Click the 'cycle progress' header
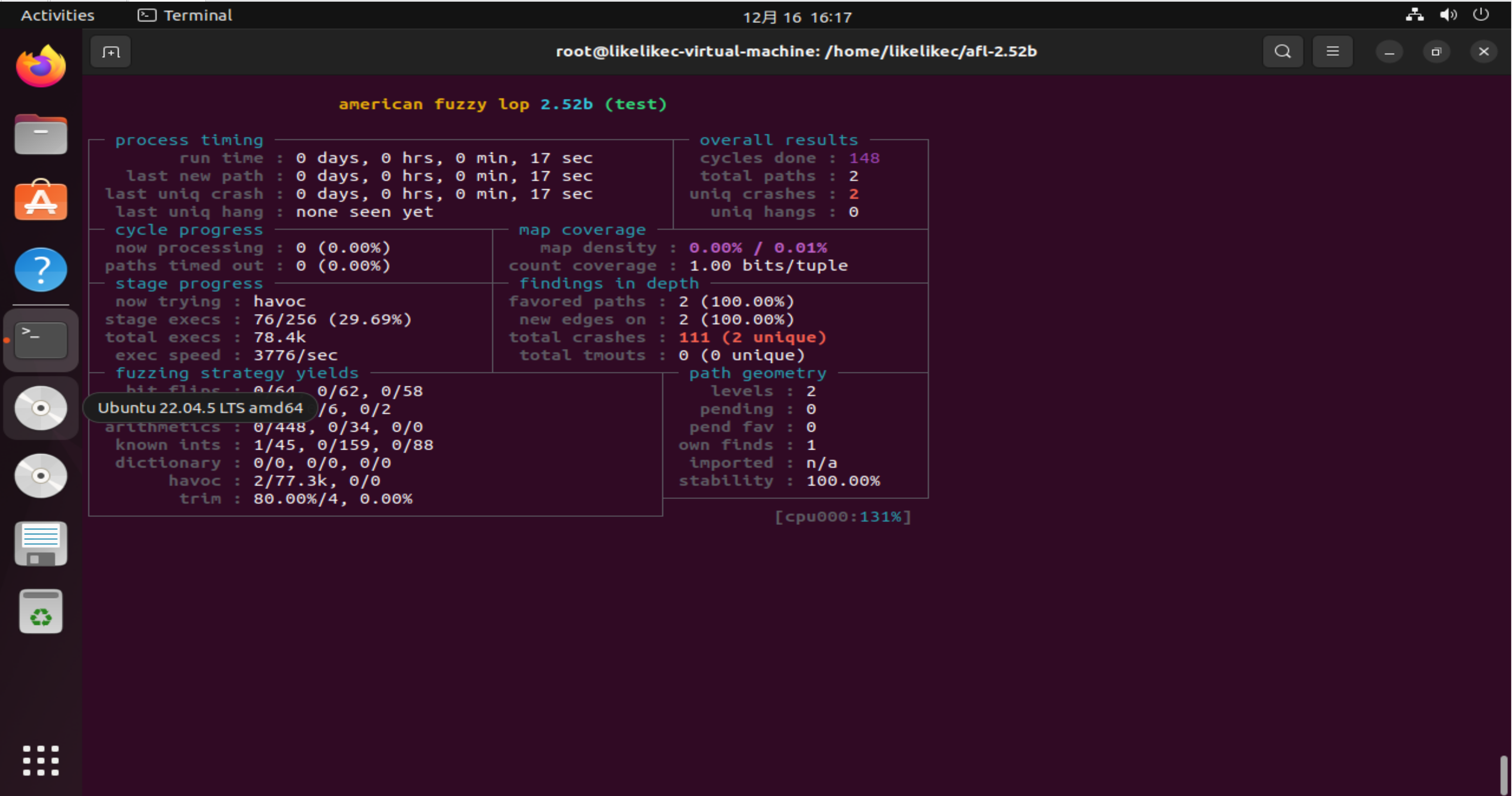The height and width of the screenshot is (796, 1512). pos(189,230)
